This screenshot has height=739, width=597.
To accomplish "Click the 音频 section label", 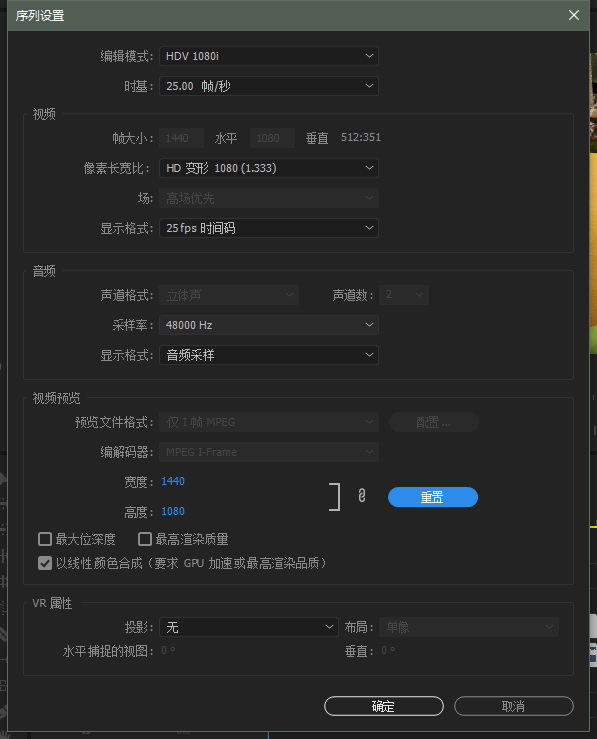I will coord(44,271).
